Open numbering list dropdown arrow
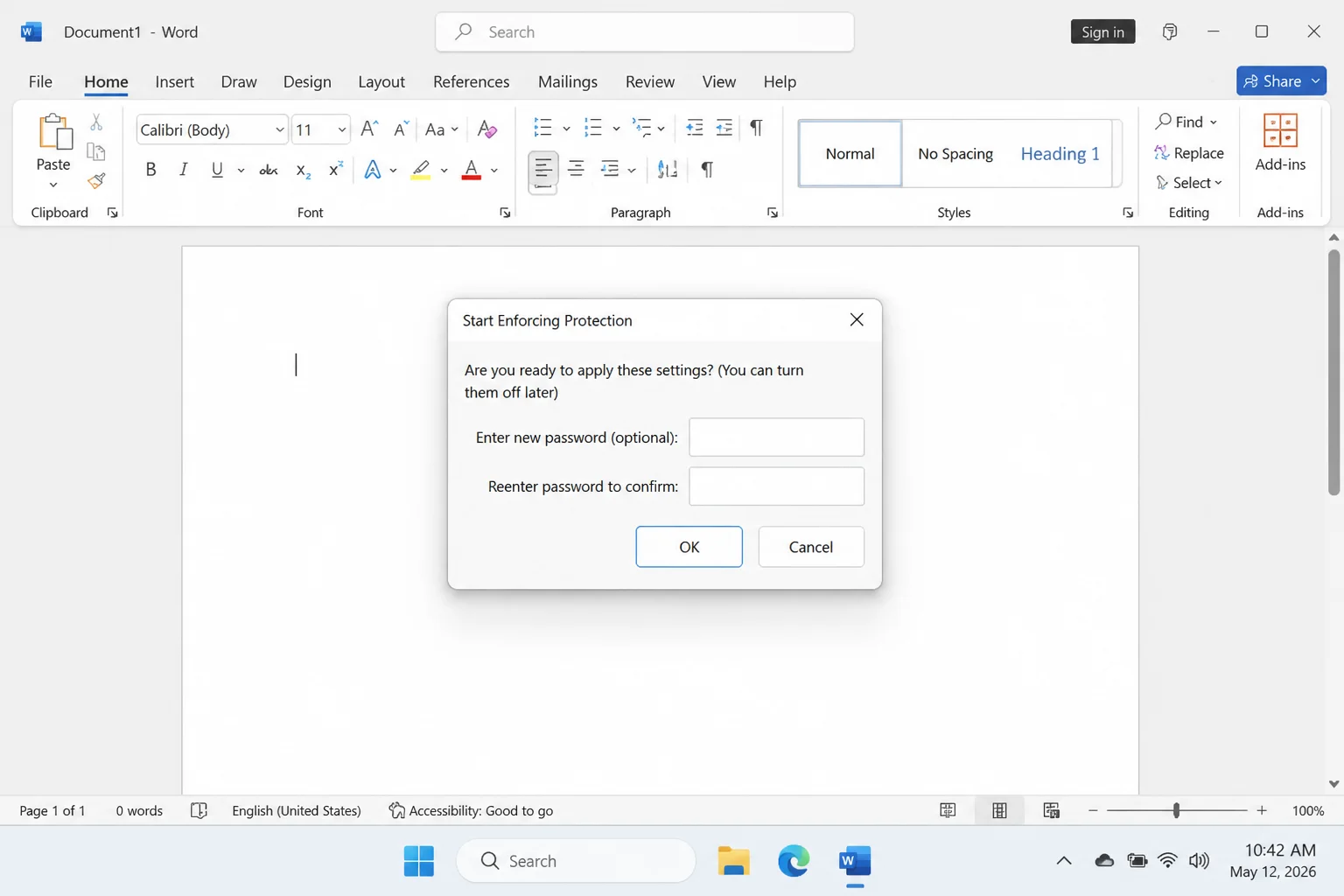Screen dimensions: 1344x896 click(x=616, y=129)
